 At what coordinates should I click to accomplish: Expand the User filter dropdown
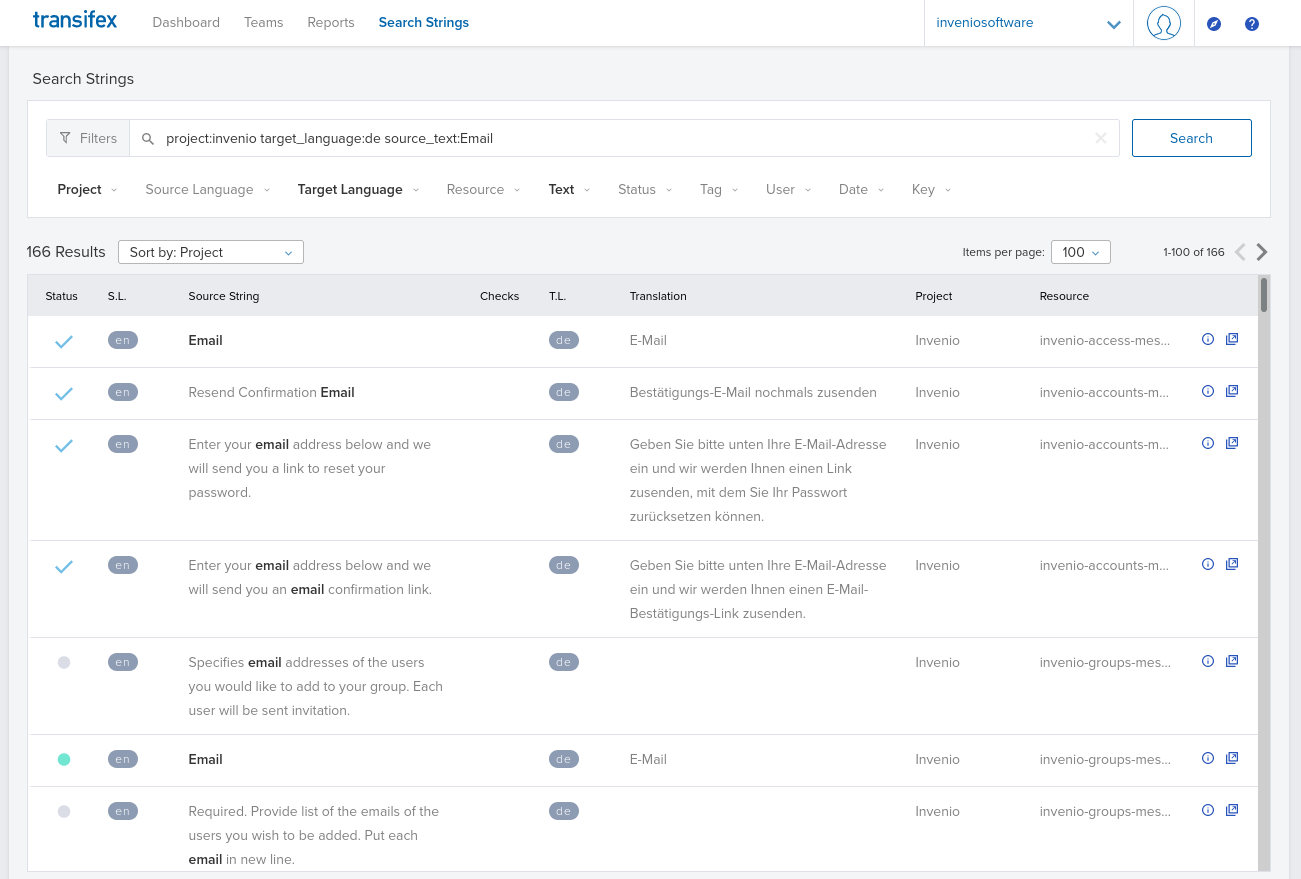[x=789, y=190]
